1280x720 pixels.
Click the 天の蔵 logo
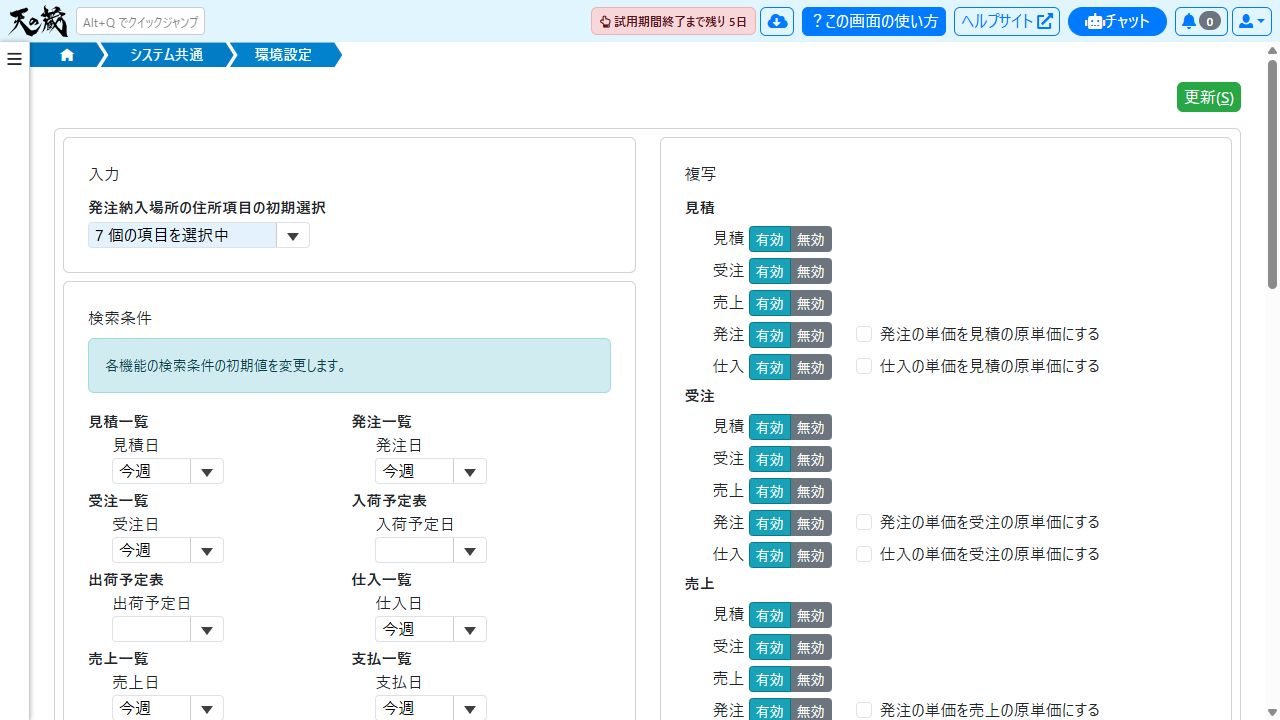click(x=37, y=21)
